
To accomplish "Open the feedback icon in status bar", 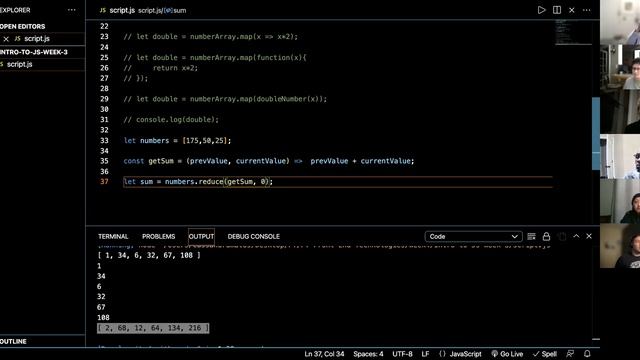I will 570,354.
